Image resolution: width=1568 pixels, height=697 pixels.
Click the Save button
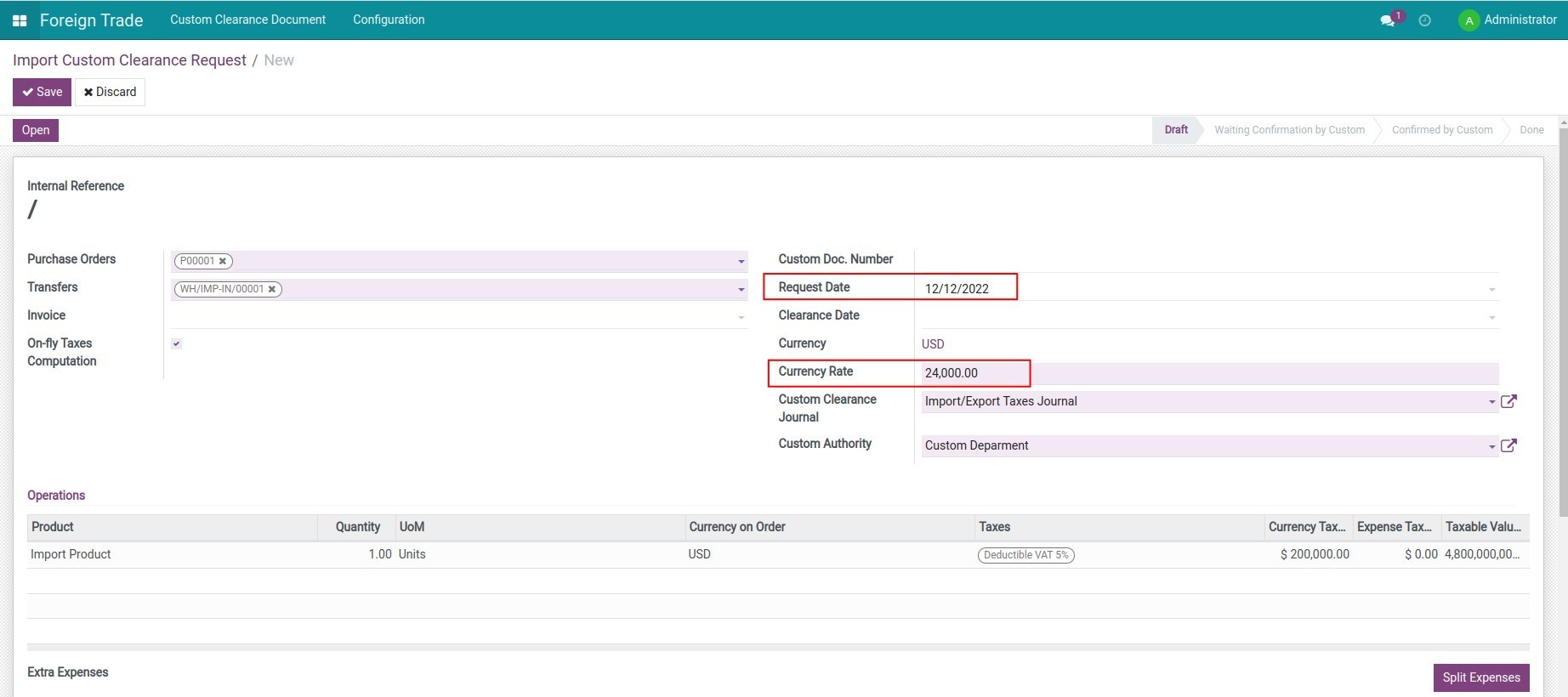[x=42, y=92]
